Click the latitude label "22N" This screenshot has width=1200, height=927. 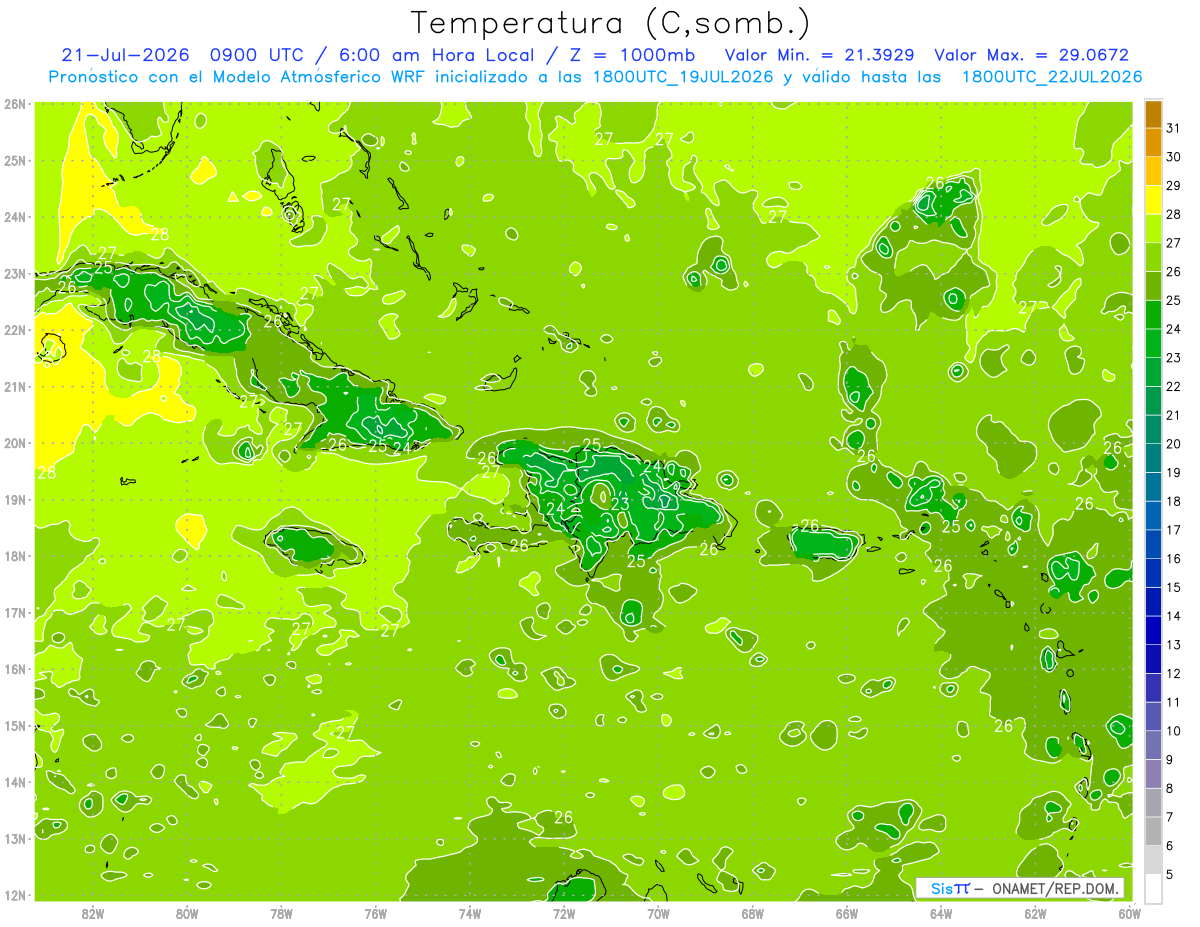[x=15, y=330]
